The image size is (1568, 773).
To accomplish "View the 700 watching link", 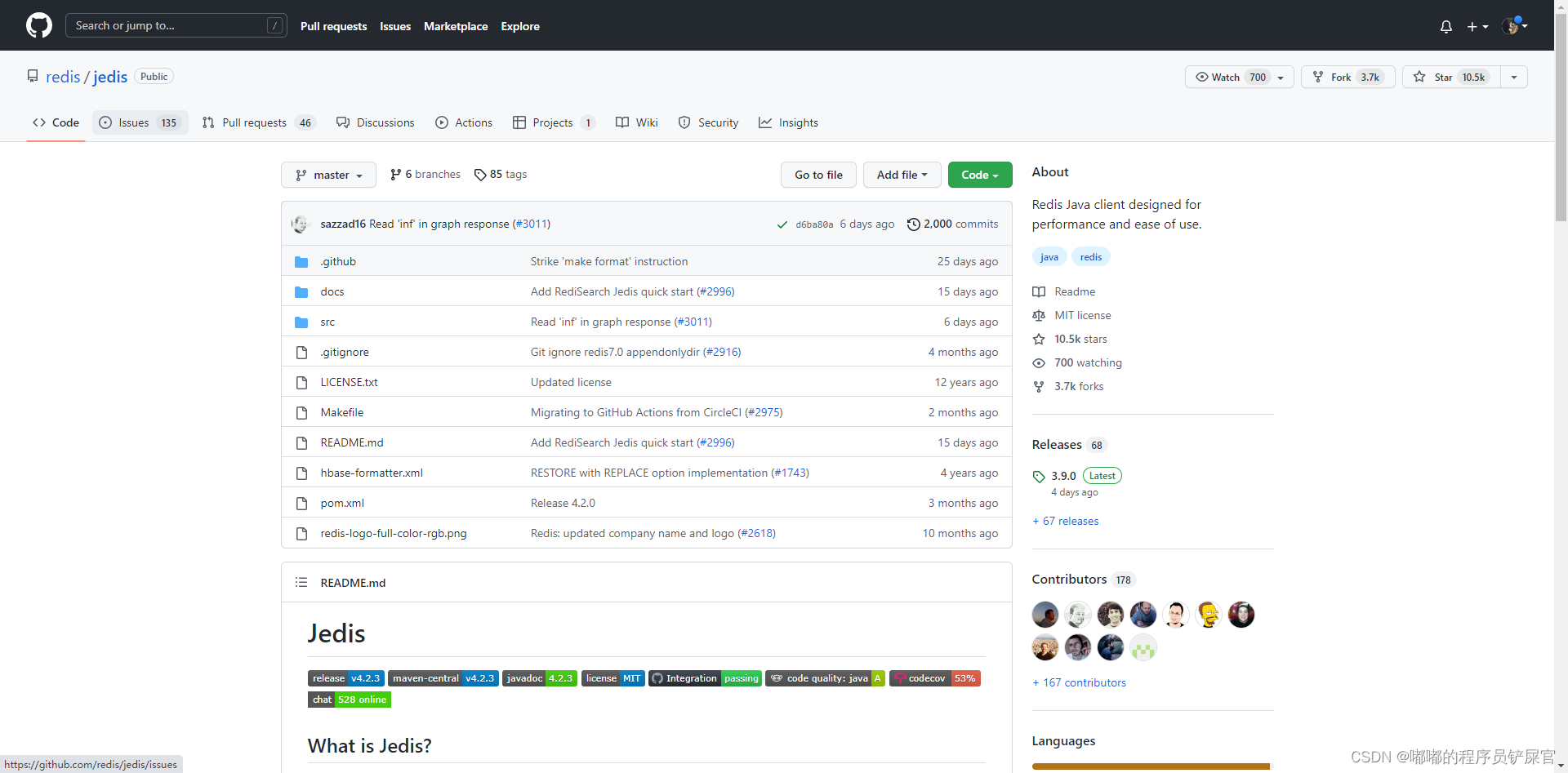I will [1077, 362].
